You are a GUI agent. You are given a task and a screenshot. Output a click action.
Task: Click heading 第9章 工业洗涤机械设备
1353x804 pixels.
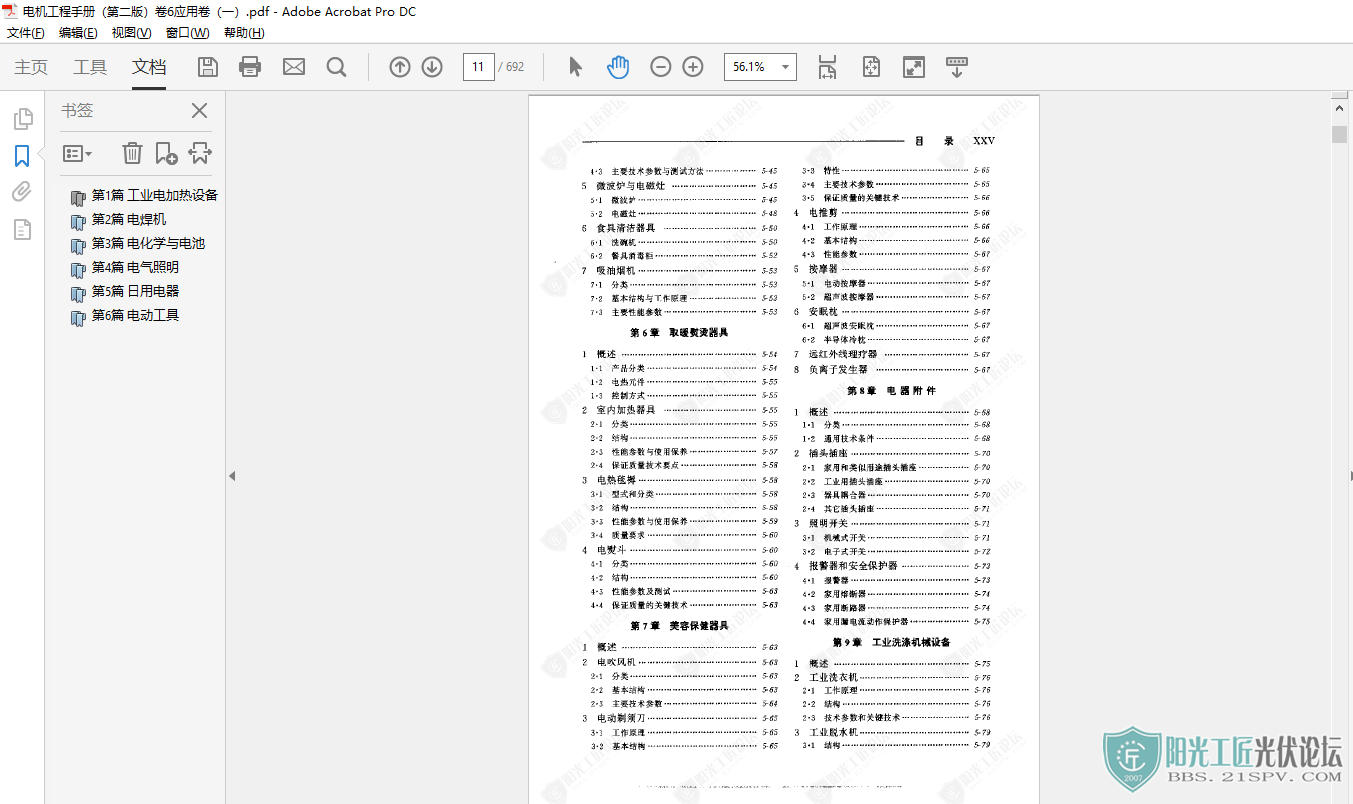coord(891,642)
